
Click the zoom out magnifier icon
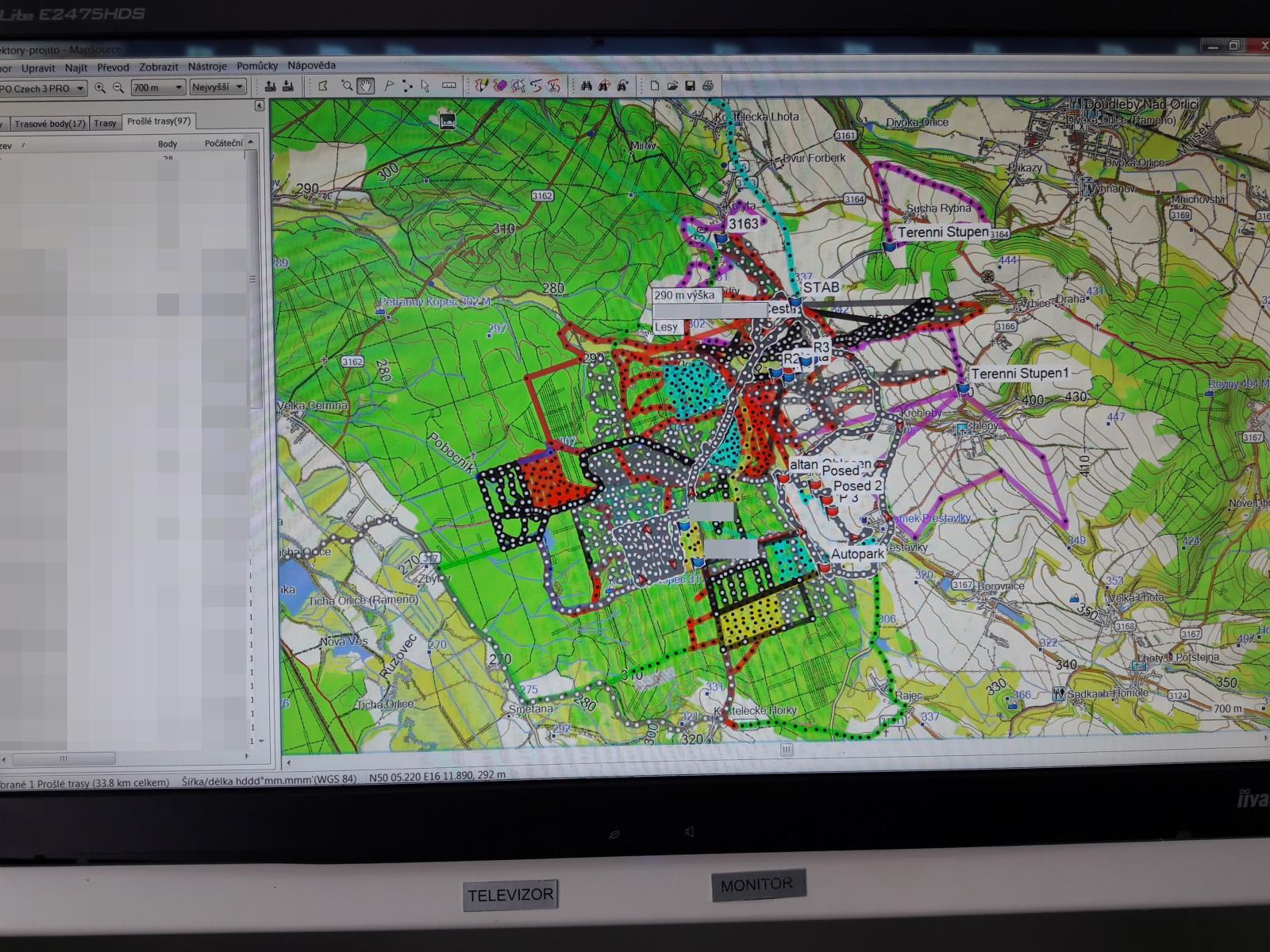pyautogui.click(x=118, y=88)
